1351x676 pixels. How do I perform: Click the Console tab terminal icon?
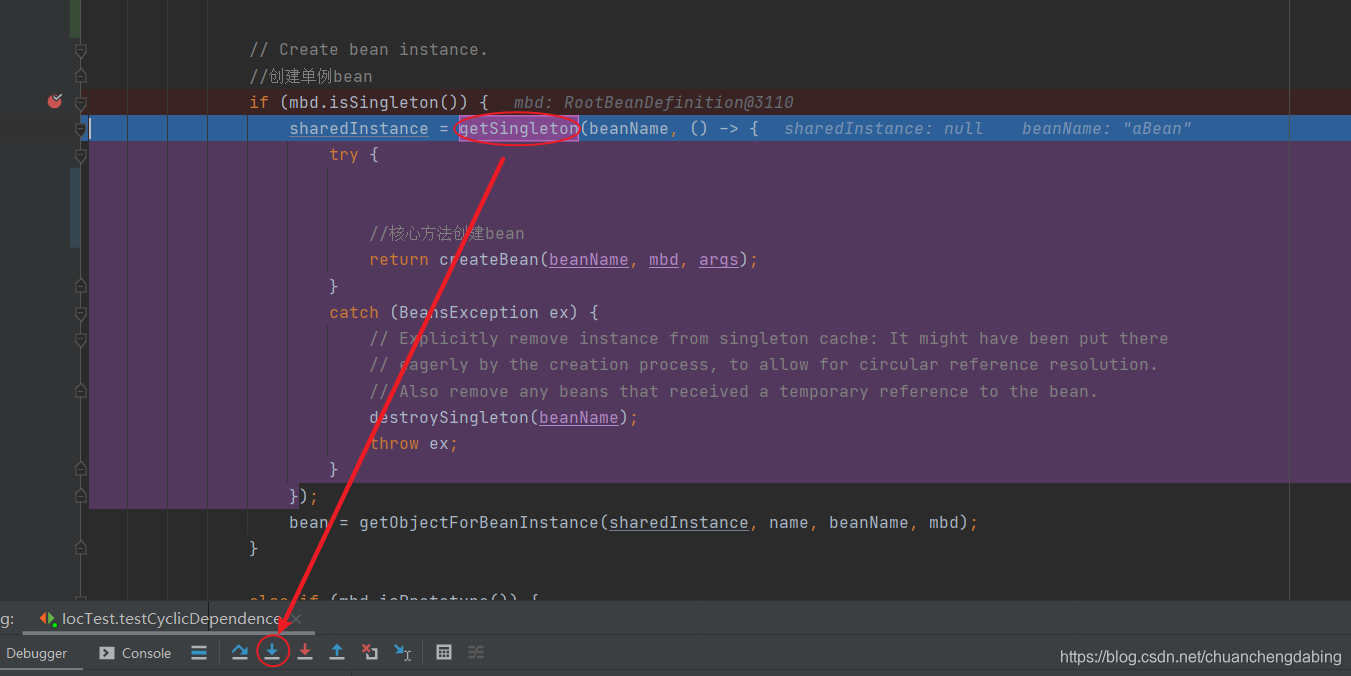pos(106,653)
